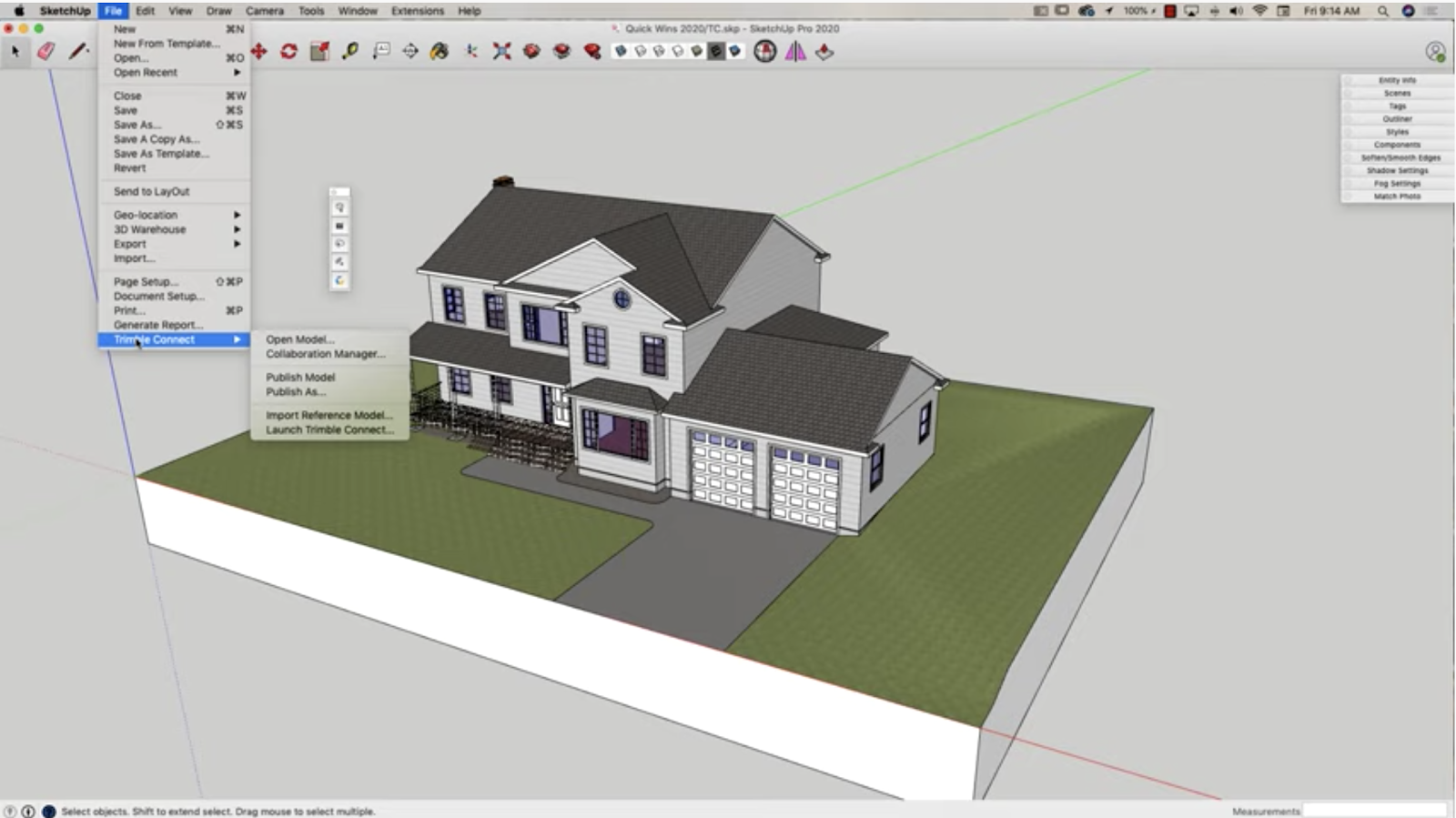Open Collaboration Manager

329,354
